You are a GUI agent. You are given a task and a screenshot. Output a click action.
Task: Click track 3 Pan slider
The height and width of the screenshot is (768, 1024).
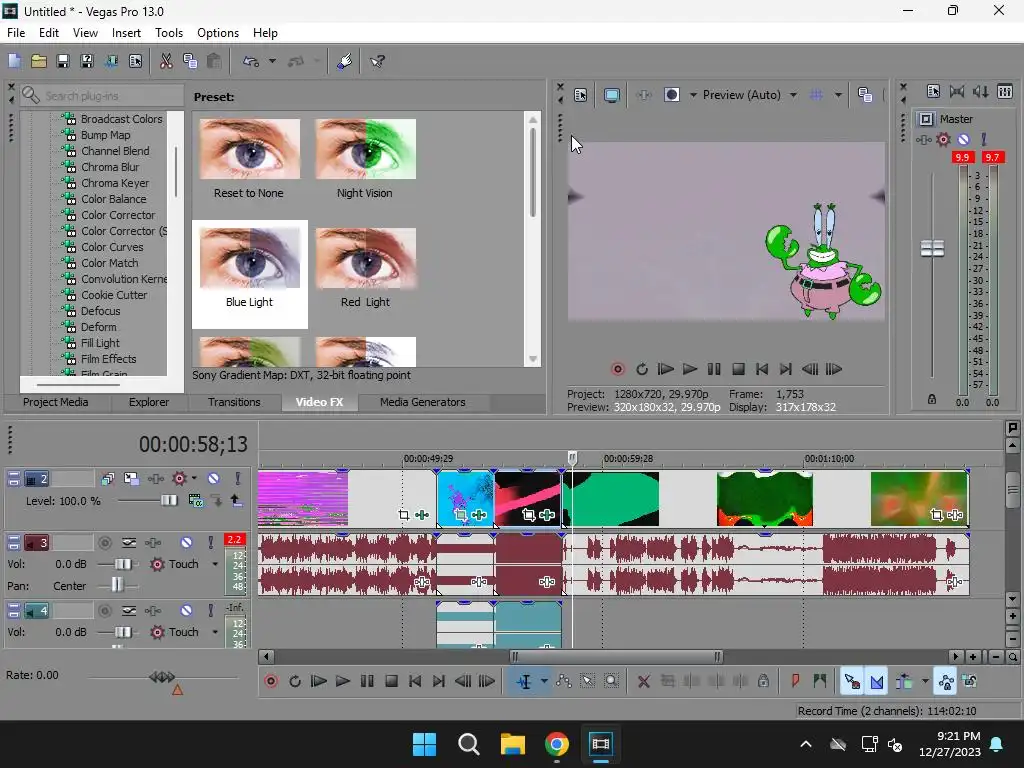117,584
